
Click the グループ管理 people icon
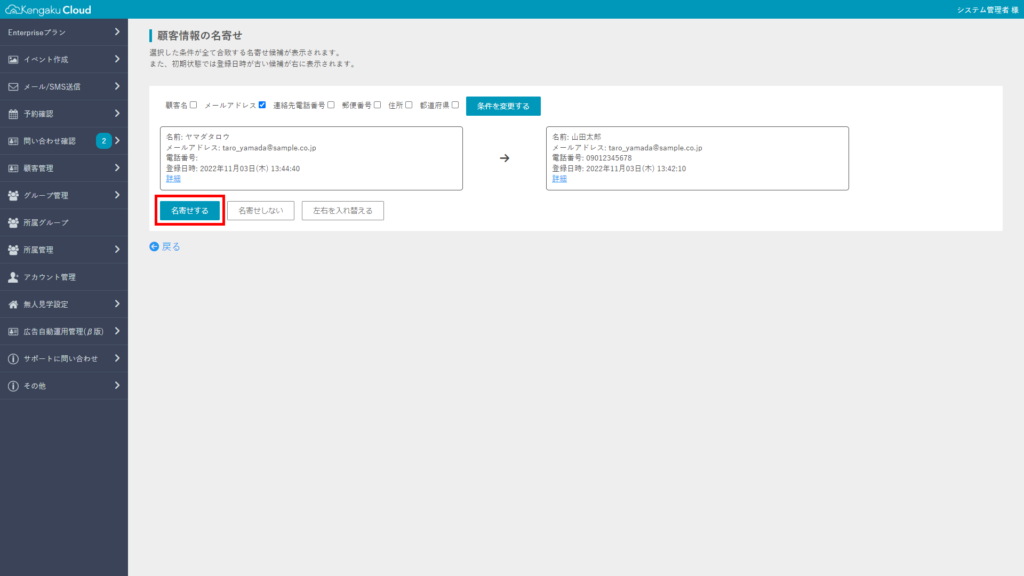coord(13,195)
